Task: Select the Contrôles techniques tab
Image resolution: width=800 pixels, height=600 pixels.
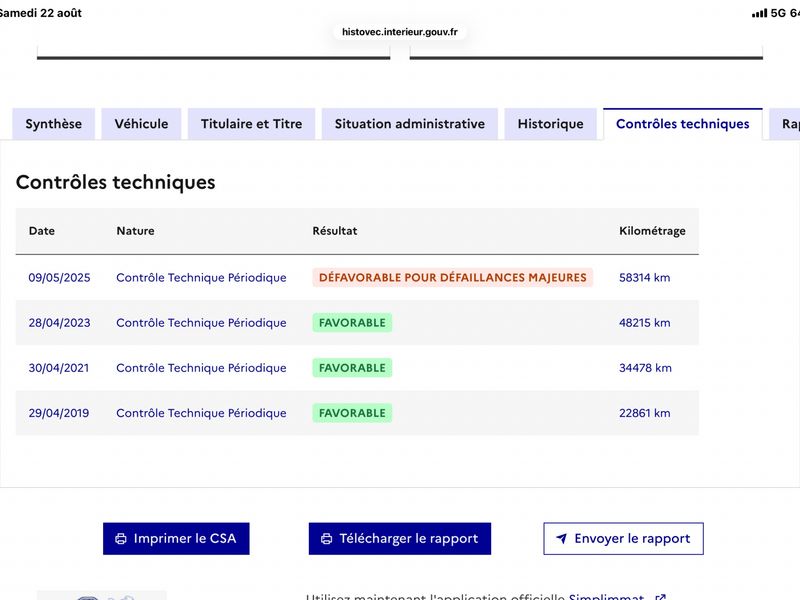Action: [x=683, y=124]
